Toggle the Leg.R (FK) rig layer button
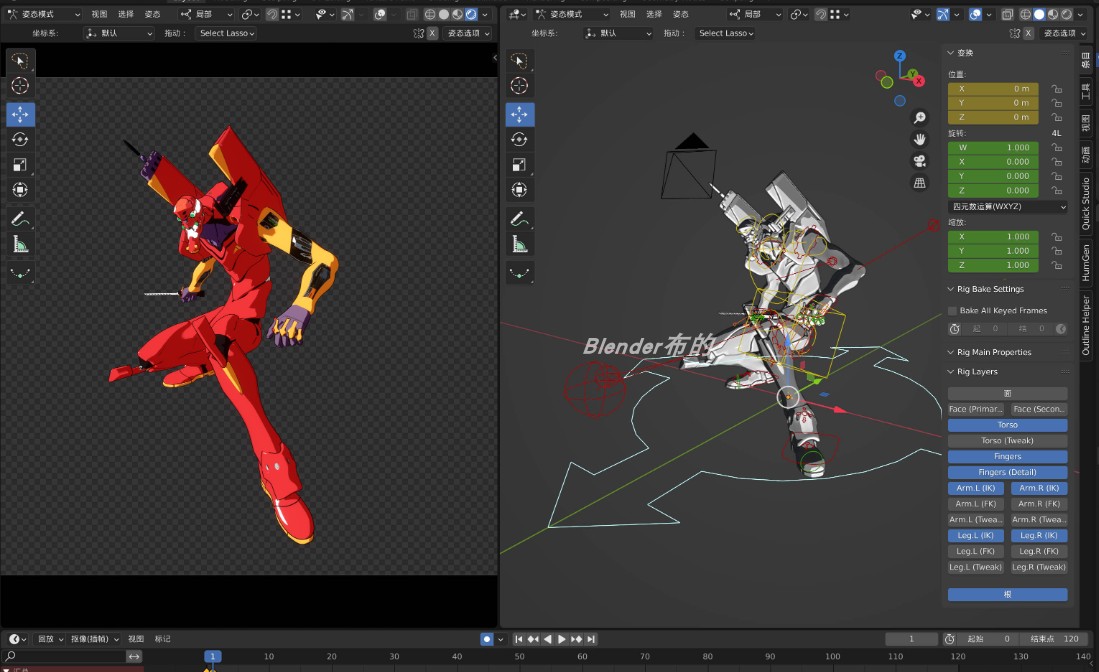 click(x=1039, y=551)
